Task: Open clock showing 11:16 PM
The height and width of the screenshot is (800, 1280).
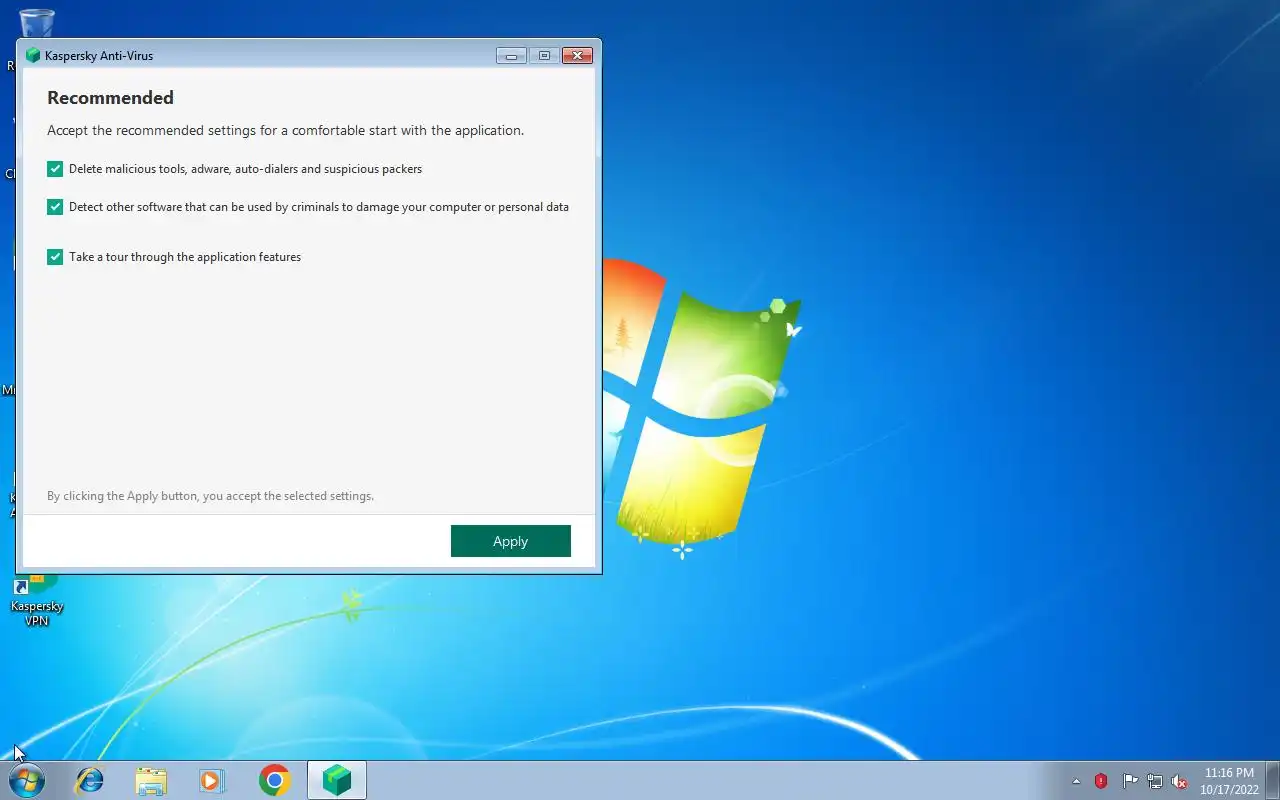Action: (x=1229, y=781)
